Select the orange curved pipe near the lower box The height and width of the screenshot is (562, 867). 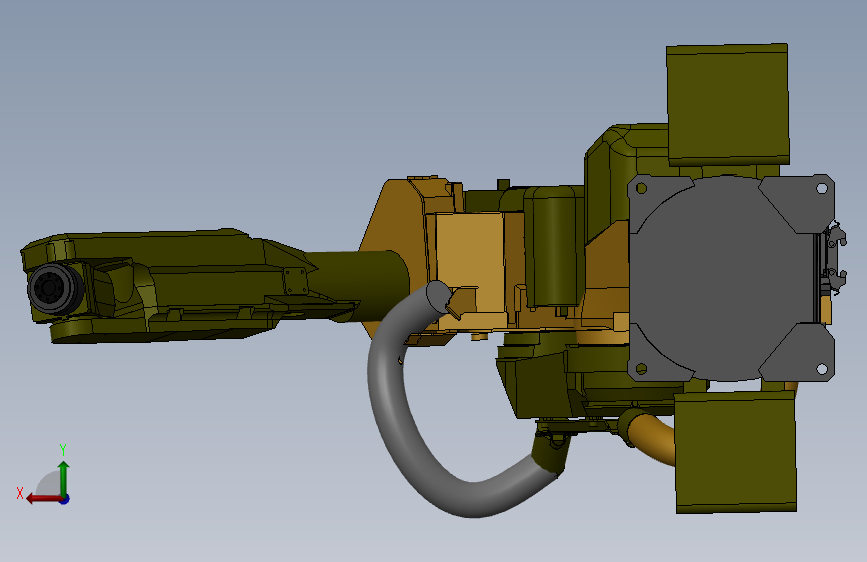652,437
